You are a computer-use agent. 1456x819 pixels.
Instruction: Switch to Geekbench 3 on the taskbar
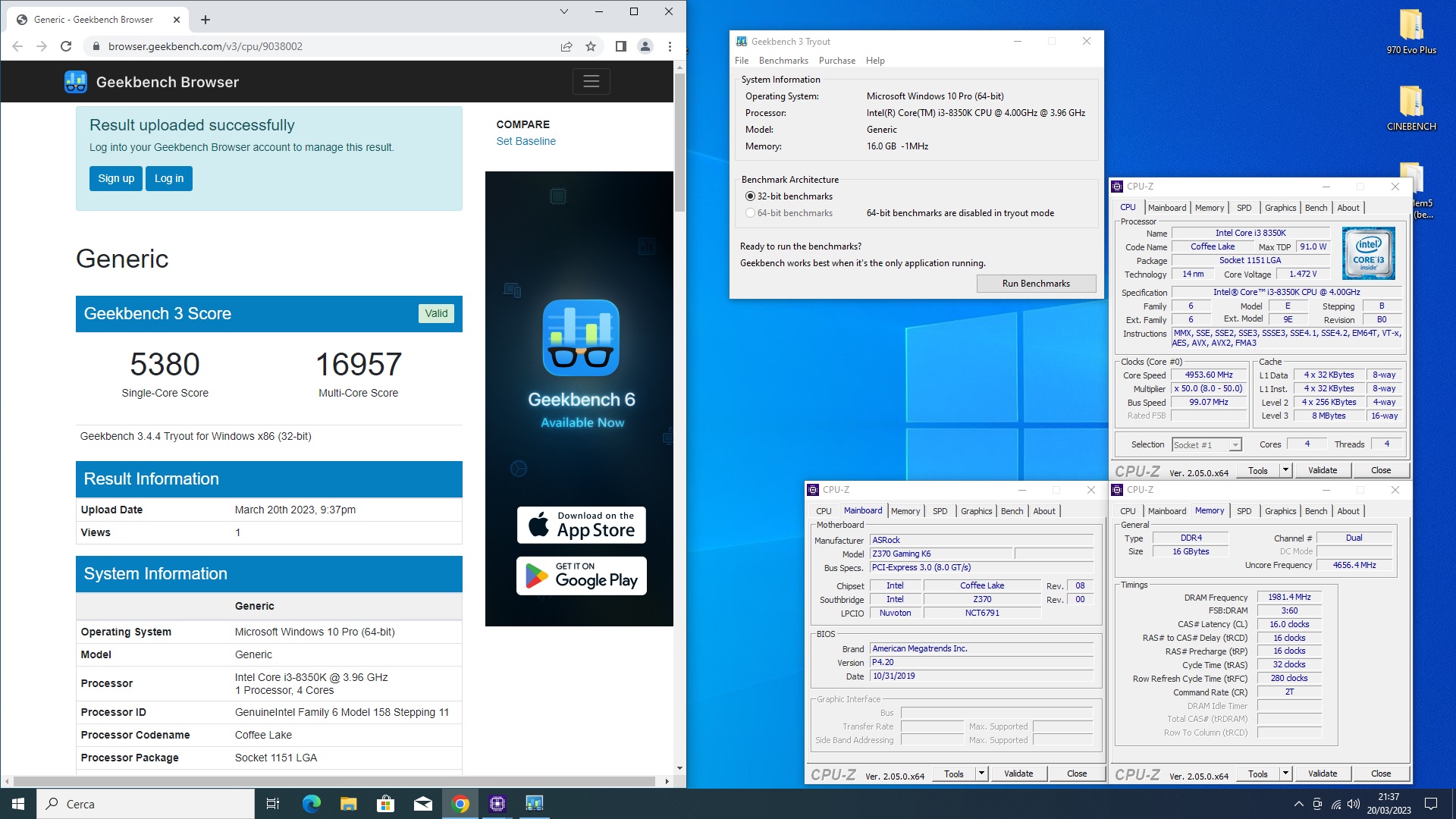coord(535,804)
